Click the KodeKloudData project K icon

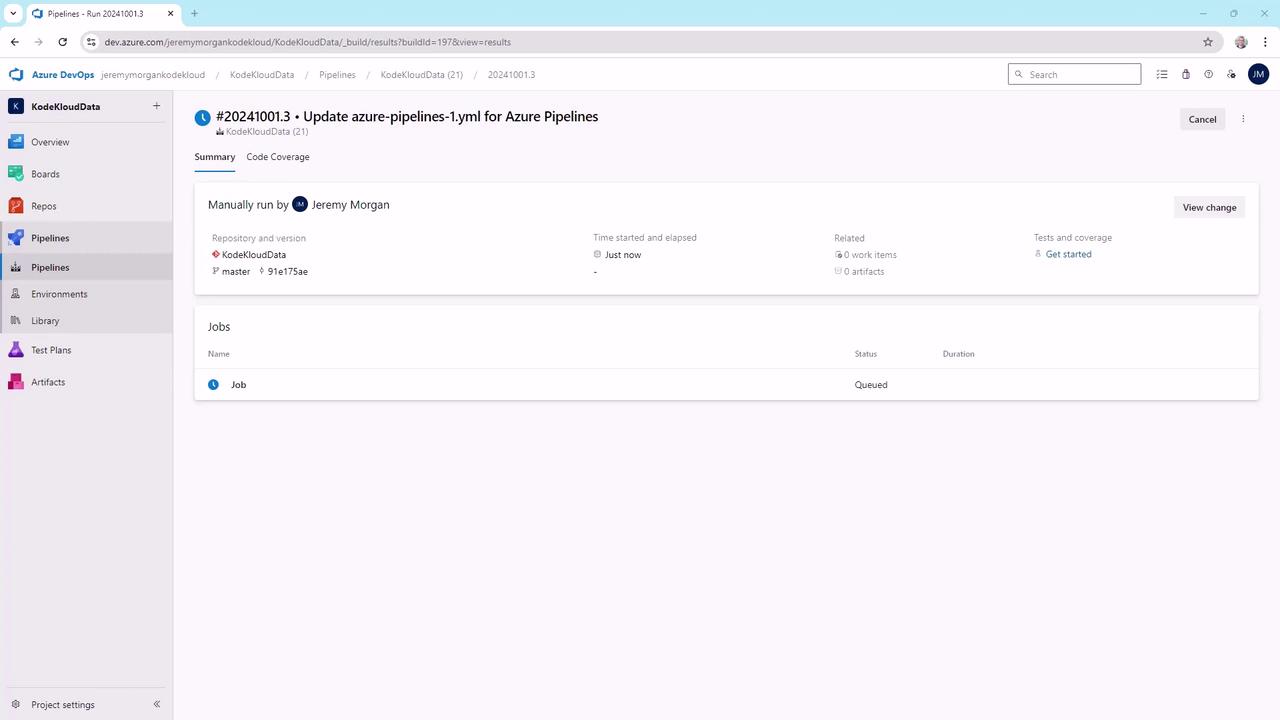pyautogui.click(x=16, y=106)
